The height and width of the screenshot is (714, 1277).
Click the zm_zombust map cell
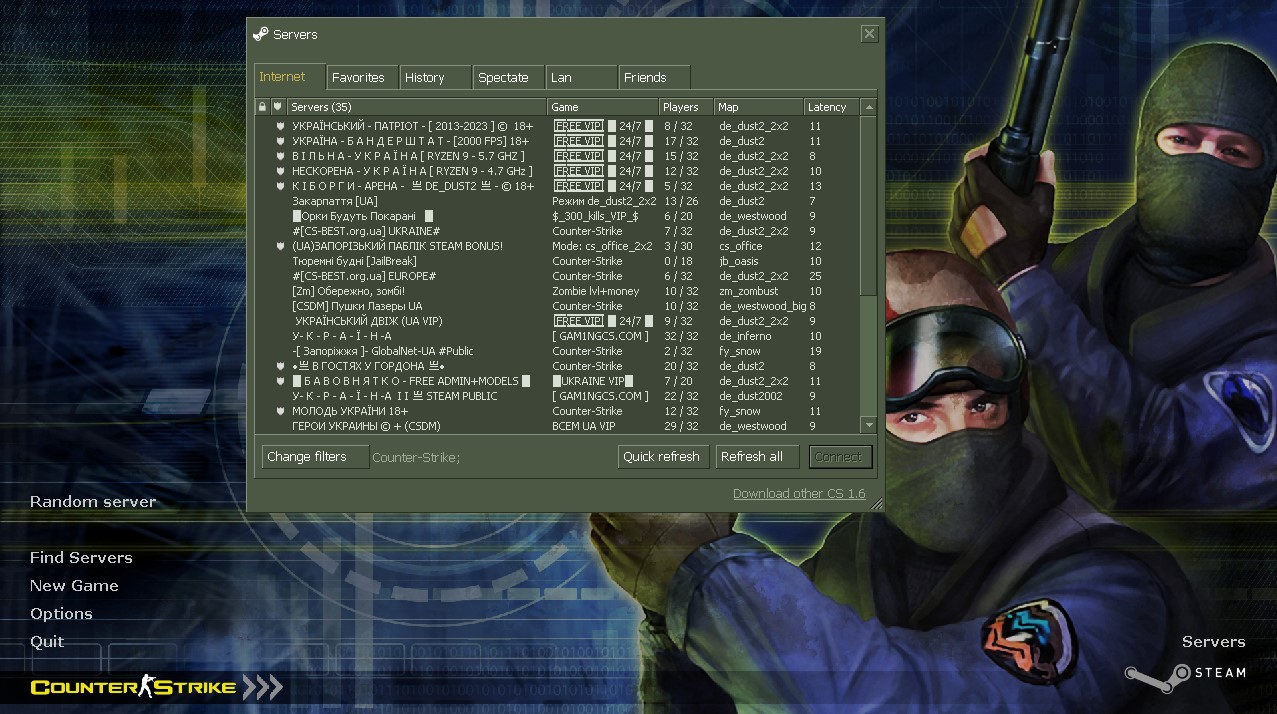748,291
